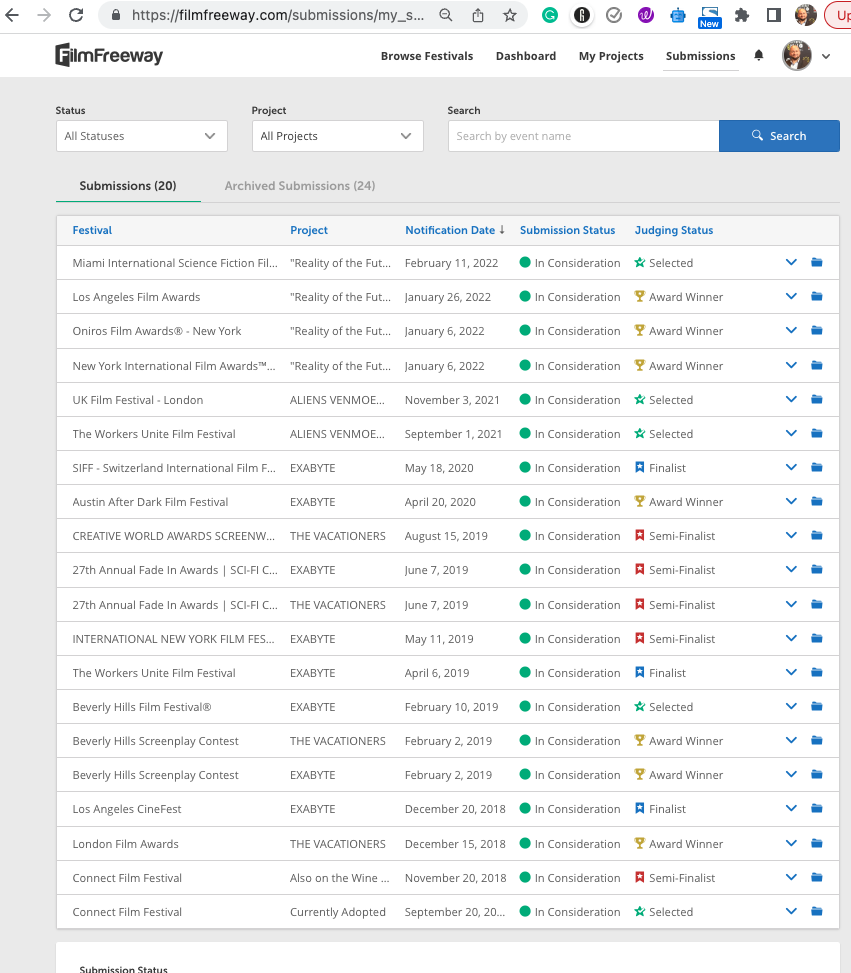The image size is (851, 973).
Task: Click the site lock icon in address bar
Action: coord(115,15)
